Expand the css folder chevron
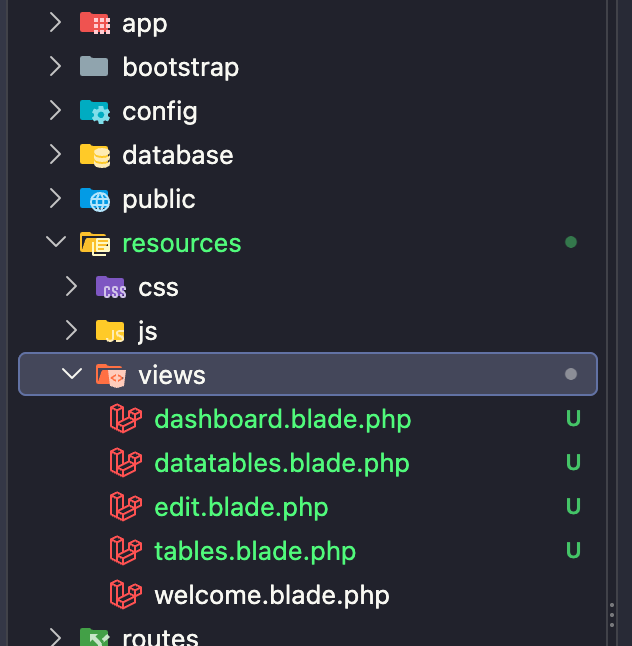The width and height of the screenshot is (632, 646). tap(71, 286)
